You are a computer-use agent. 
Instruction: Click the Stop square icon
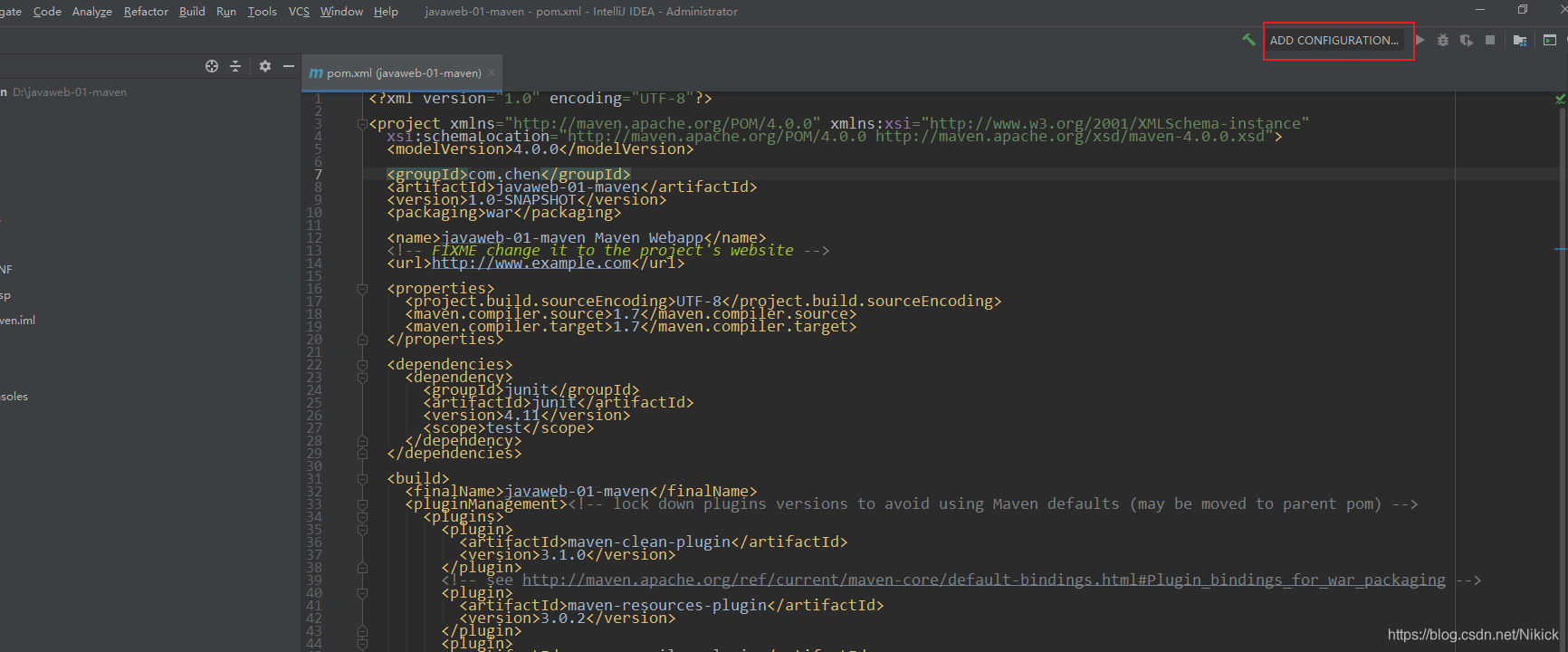(x=1490, y=40)
